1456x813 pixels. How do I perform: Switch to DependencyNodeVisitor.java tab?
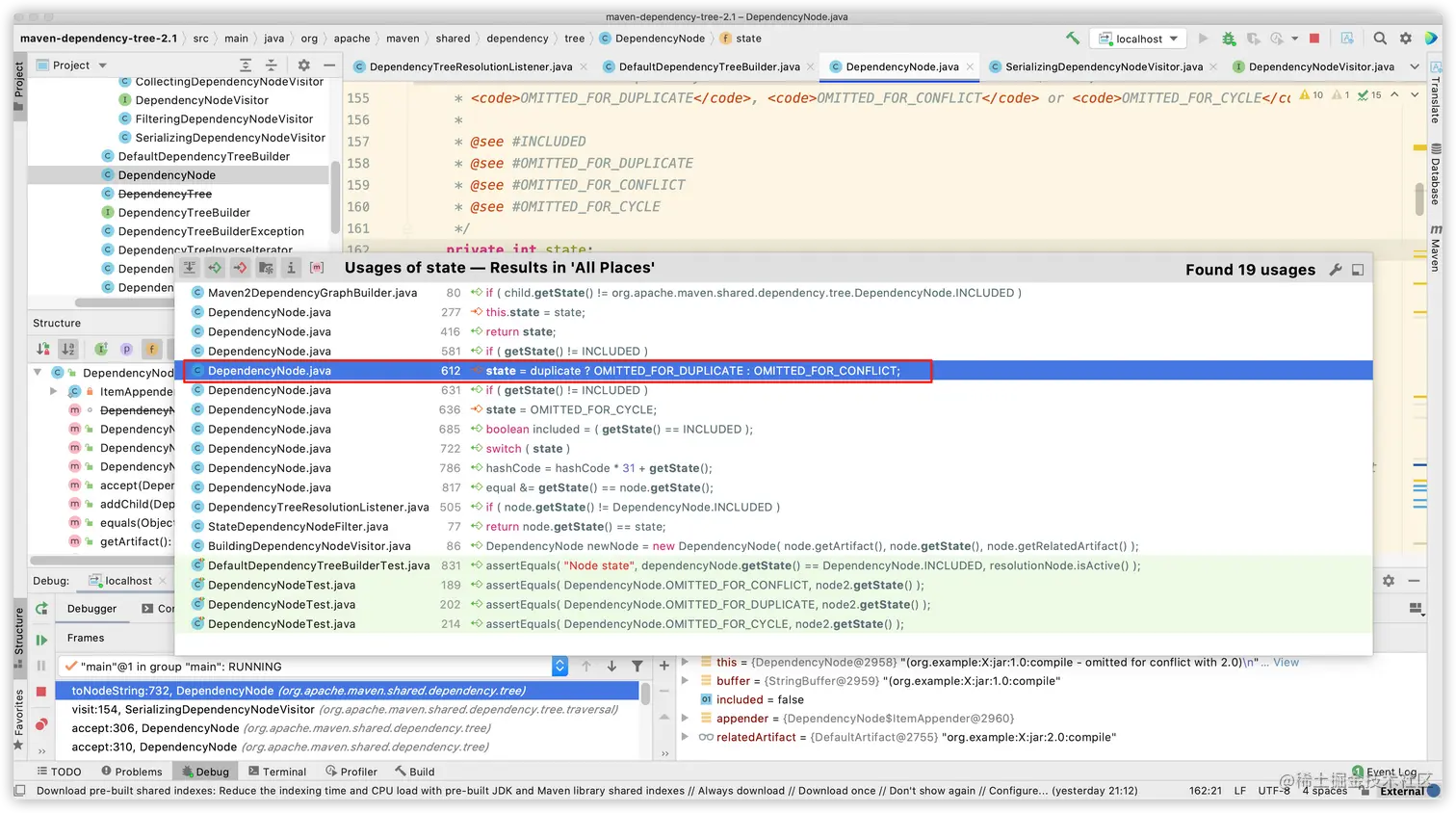click(x=1313, y=66)
